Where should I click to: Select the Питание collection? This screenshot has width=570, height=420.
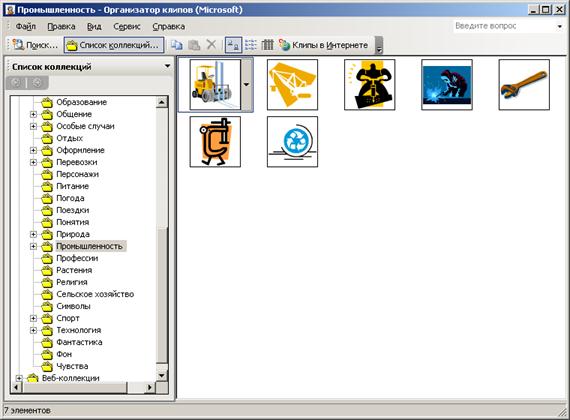click(72, 186)
